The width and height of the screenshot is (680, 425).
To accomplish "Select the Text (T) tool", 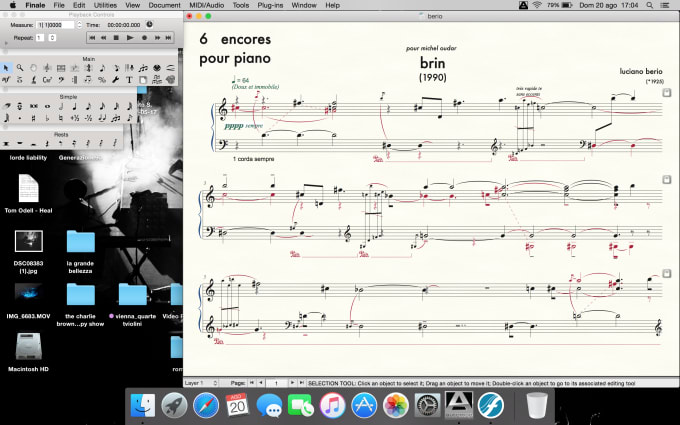I will click(130, 80).
